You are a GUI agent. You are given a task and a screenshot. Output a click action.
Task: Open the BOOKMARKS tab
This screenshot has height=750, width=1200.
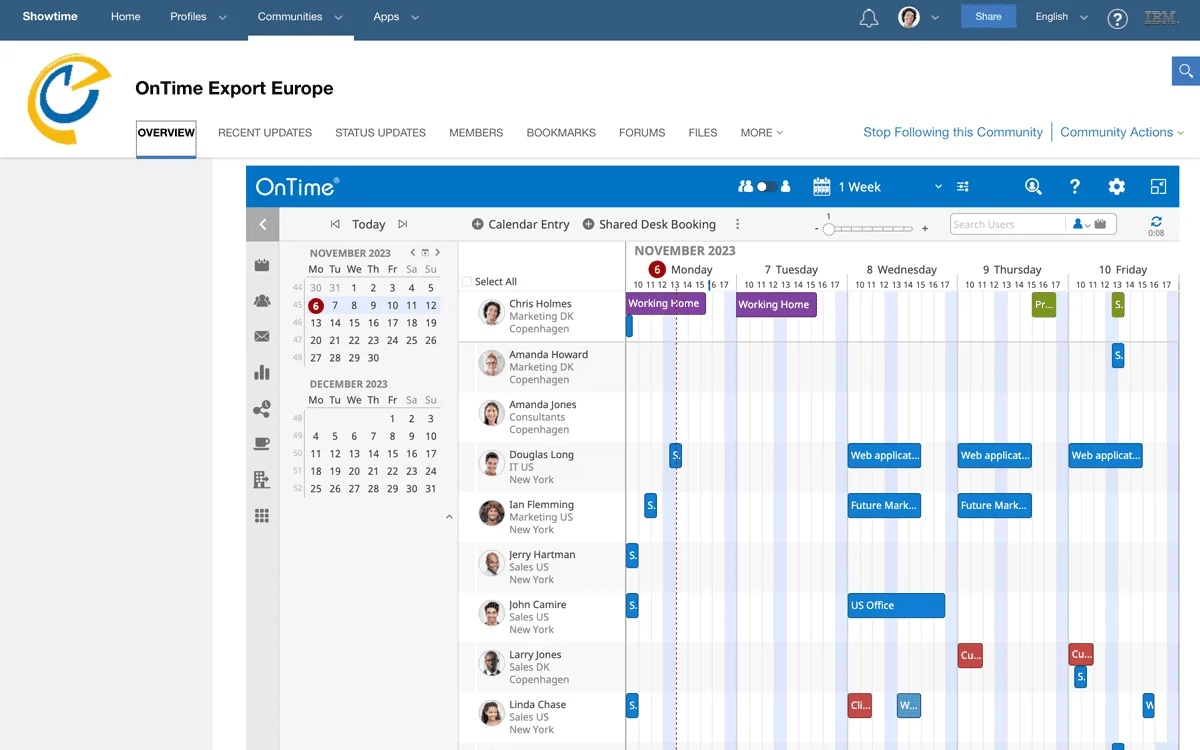561,133
